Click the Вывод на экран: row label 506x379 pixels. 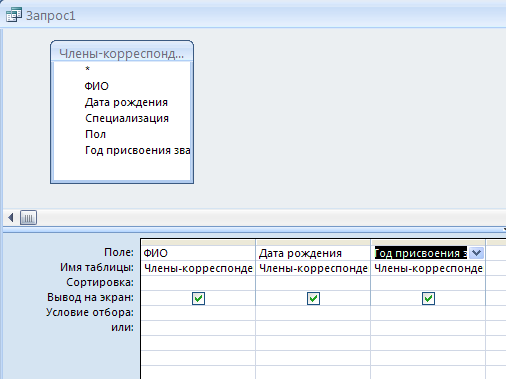click(90, 297)
